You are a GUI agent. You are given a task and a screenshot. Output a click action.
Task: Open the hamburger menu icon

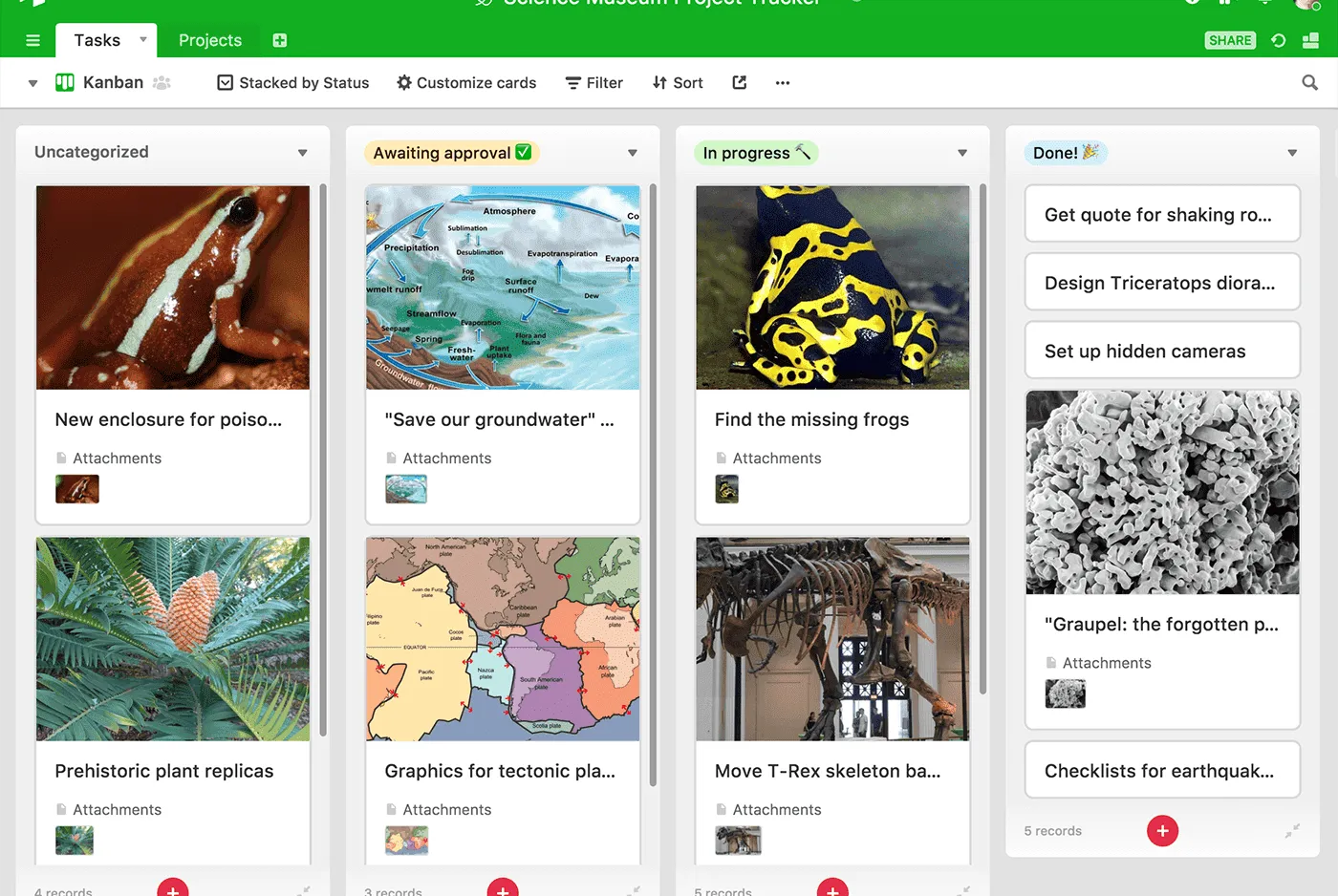click(x=32, y=40)
